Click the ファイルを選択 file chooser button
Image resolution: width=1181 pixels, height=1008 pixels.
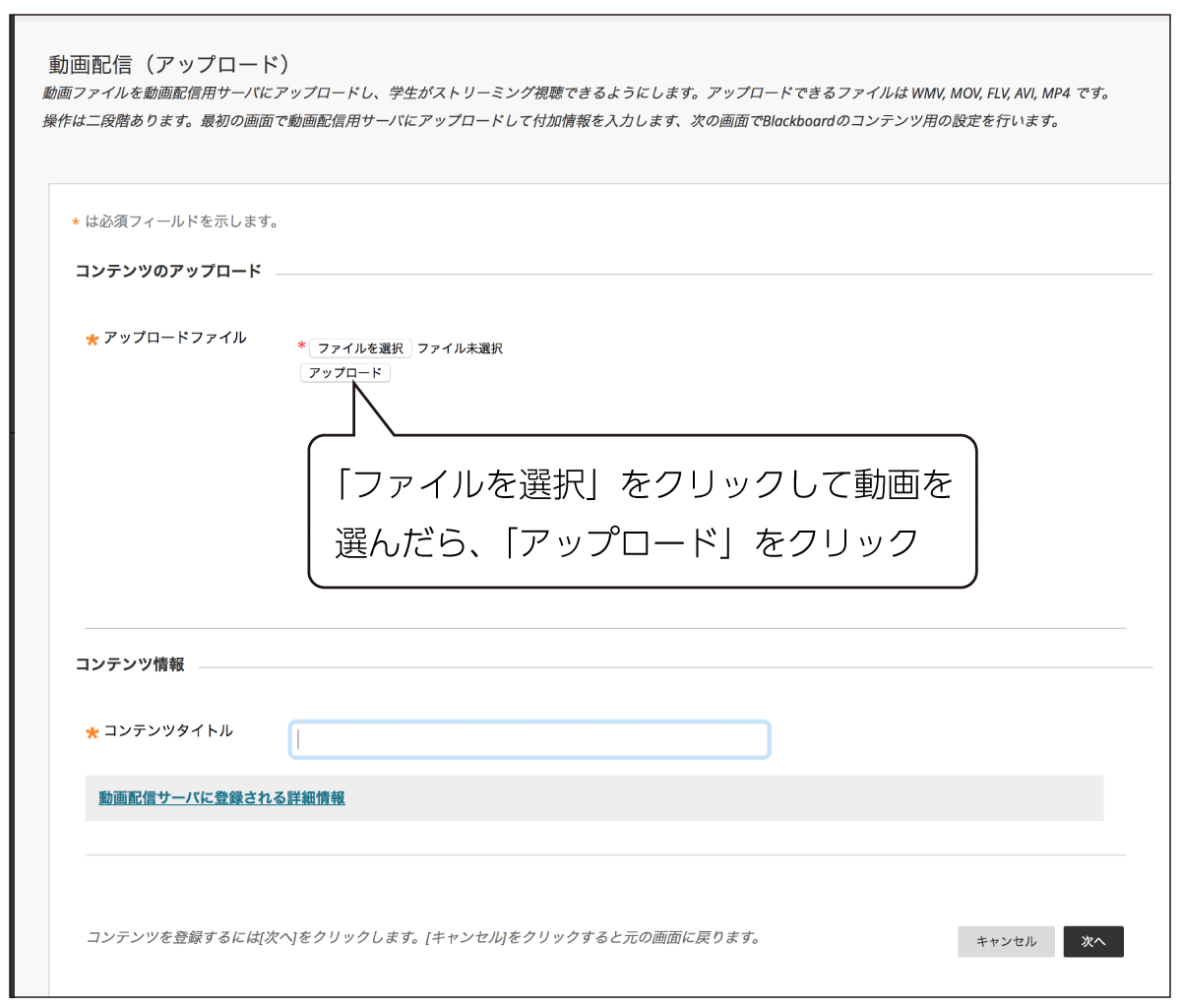360,348
